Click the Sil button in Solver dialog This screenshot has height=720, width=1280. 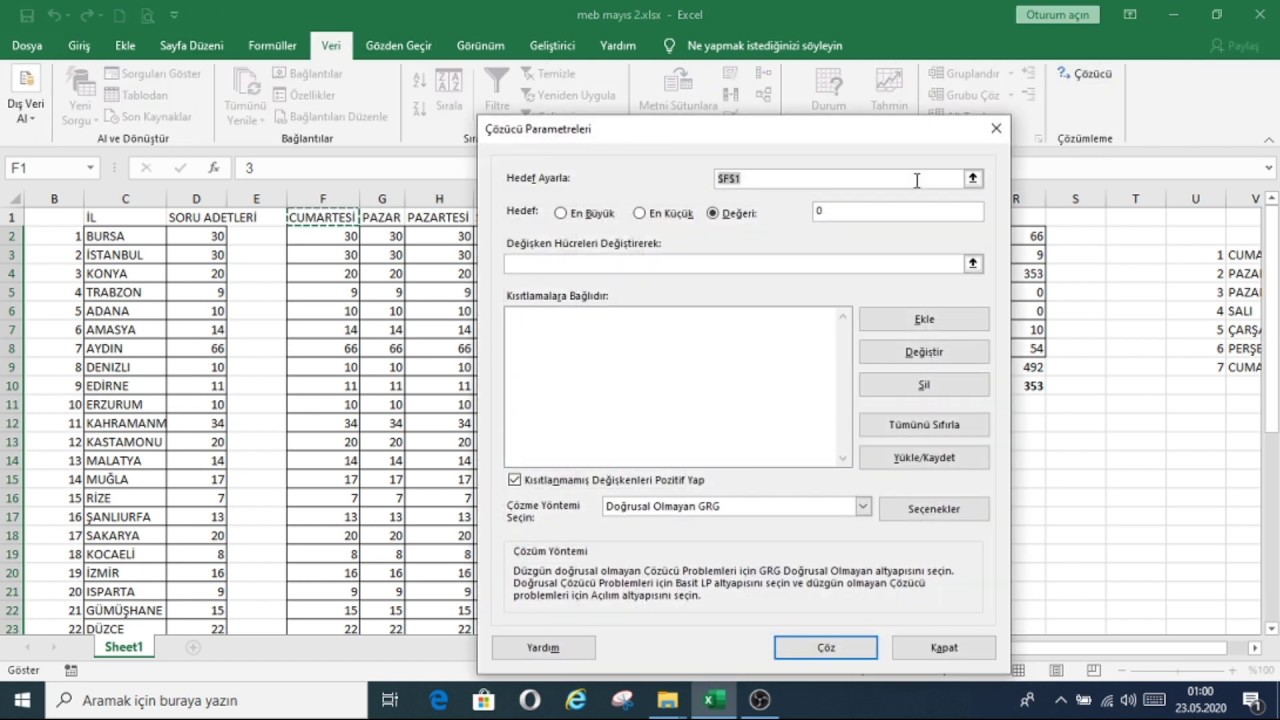tap(924, 385)
